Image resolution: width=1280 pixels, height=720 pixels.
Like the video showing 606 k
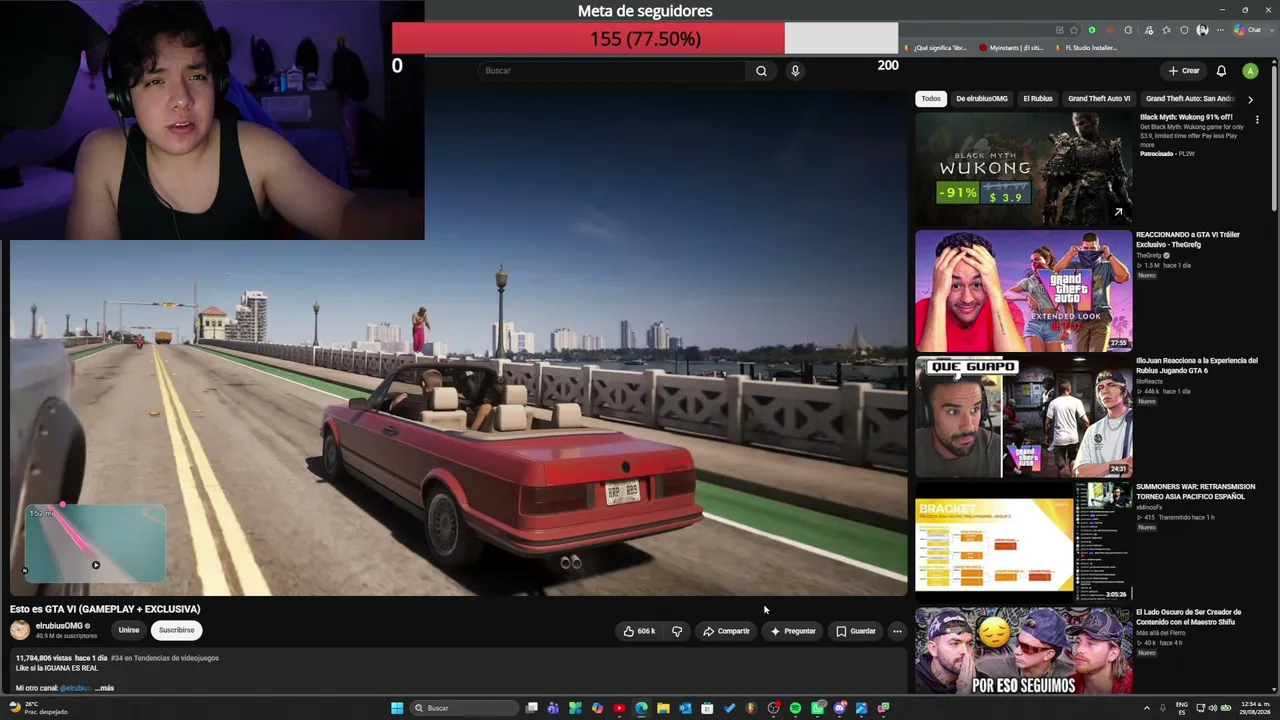[639, 631]
